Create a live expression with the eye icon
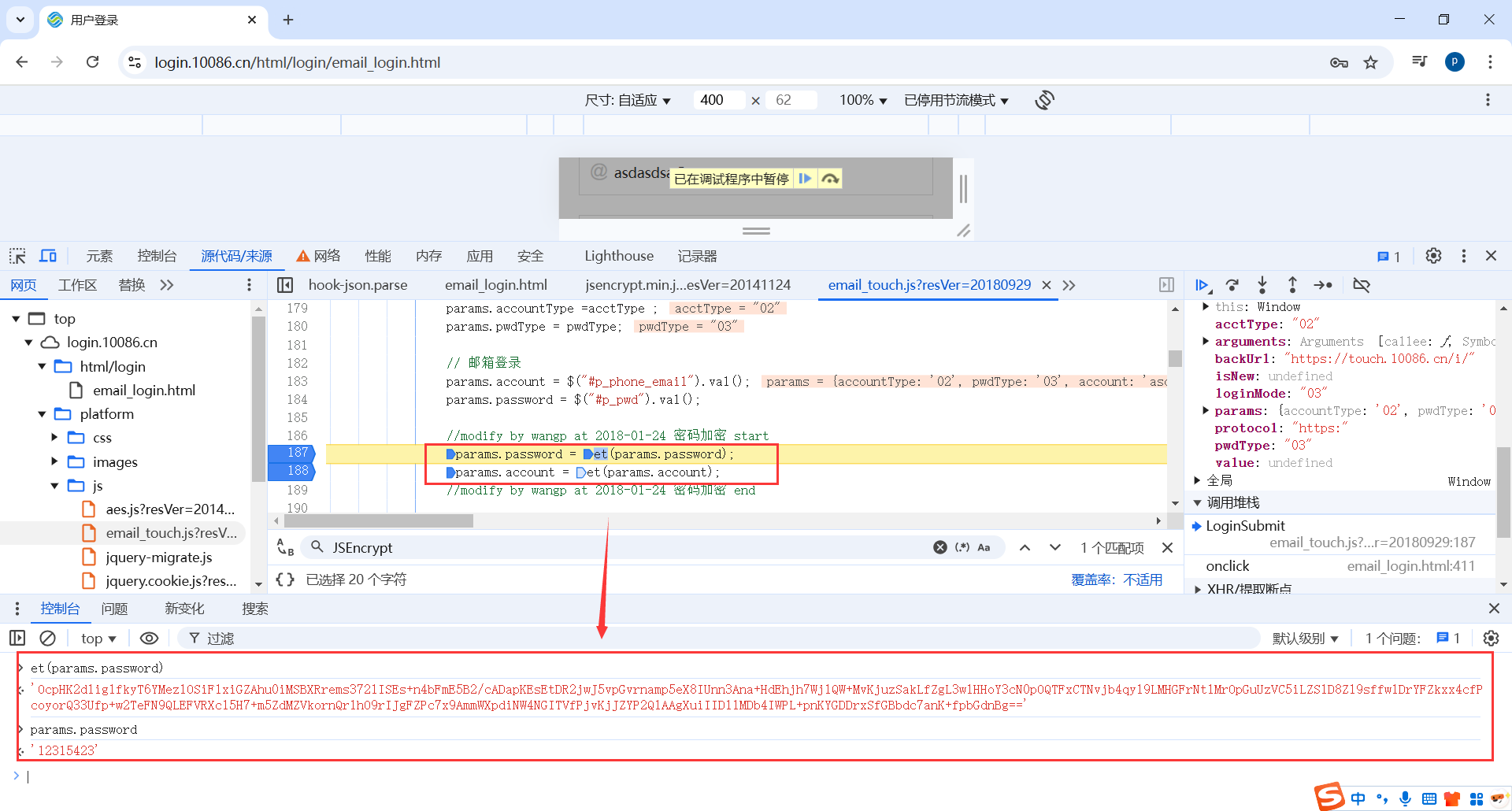The height and width of the screenshot is (811, 1512). coord(149,638)
